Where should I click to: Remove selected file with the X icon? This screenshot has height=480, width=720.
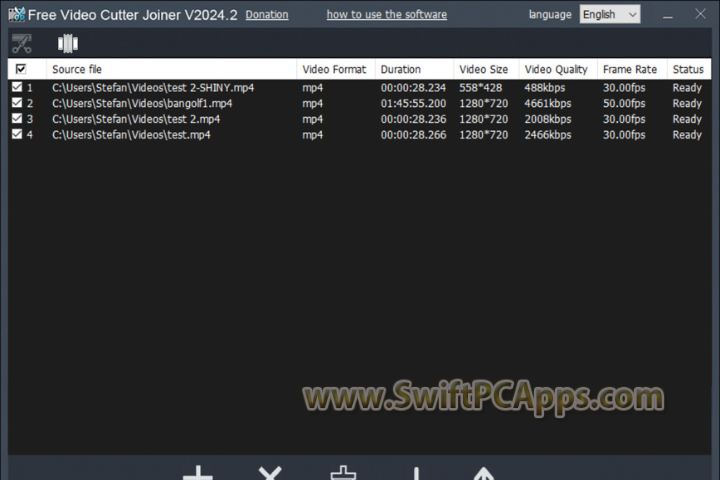[x=270, y=473]
